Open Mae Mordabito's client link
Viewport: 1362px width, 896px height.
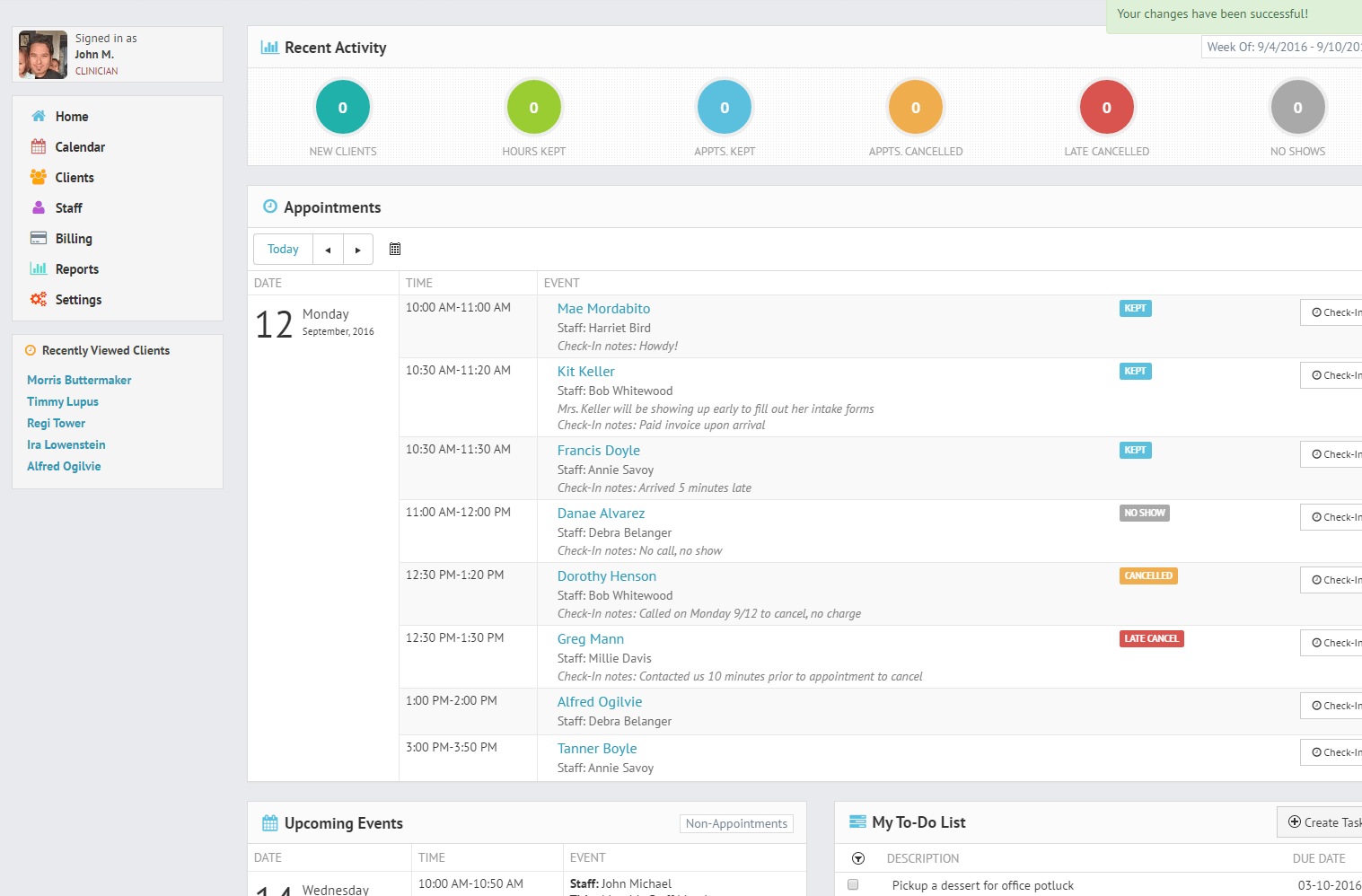coord(603,309)
